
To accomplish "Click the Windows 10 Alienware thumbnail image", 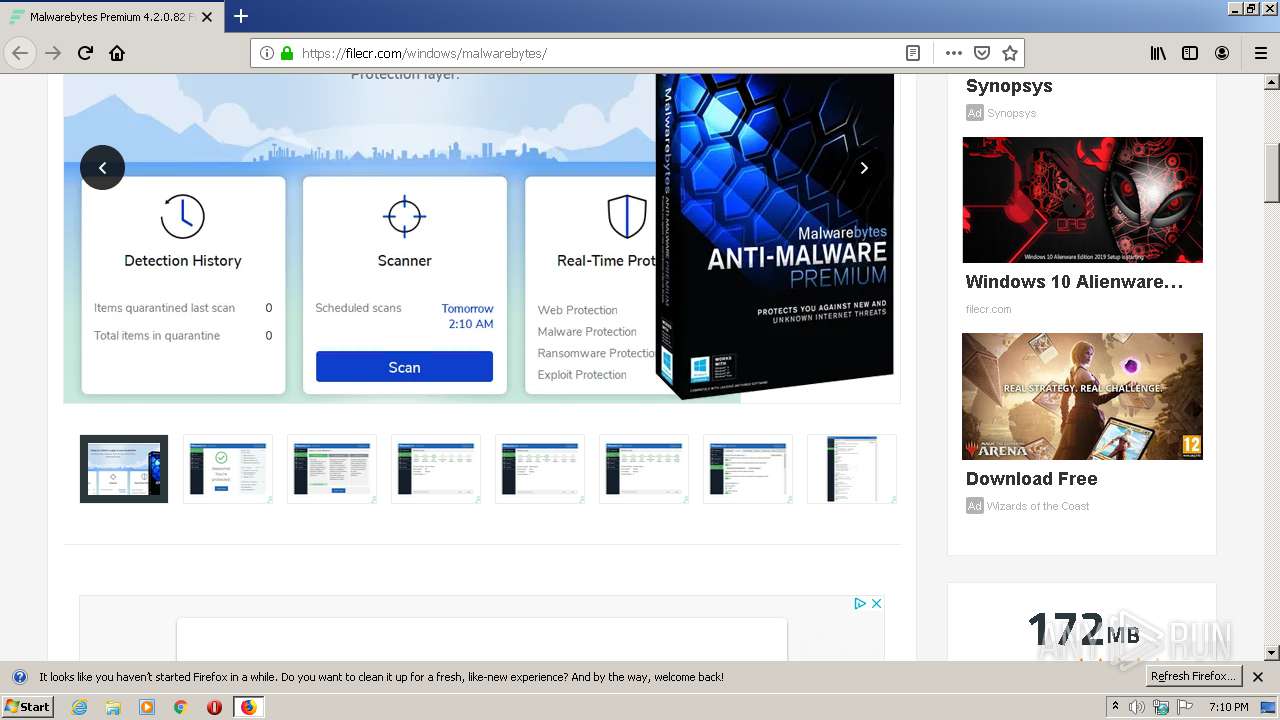I will (1083, 200).
